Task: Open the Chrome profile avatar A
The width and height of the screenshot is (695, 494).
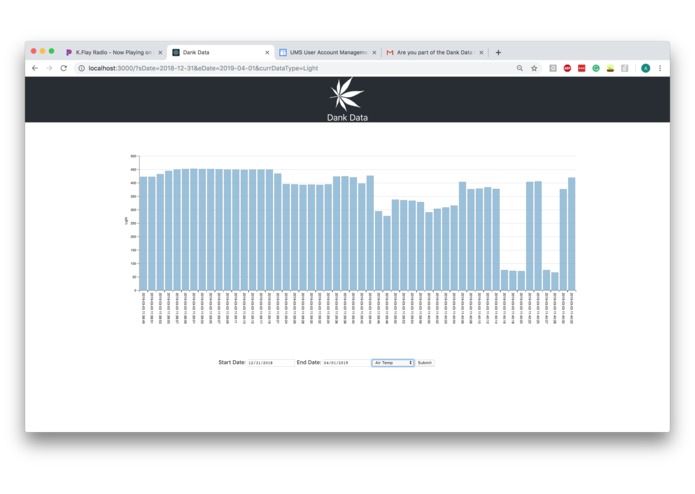Action: pyautogui.click(x=646, y=68)
